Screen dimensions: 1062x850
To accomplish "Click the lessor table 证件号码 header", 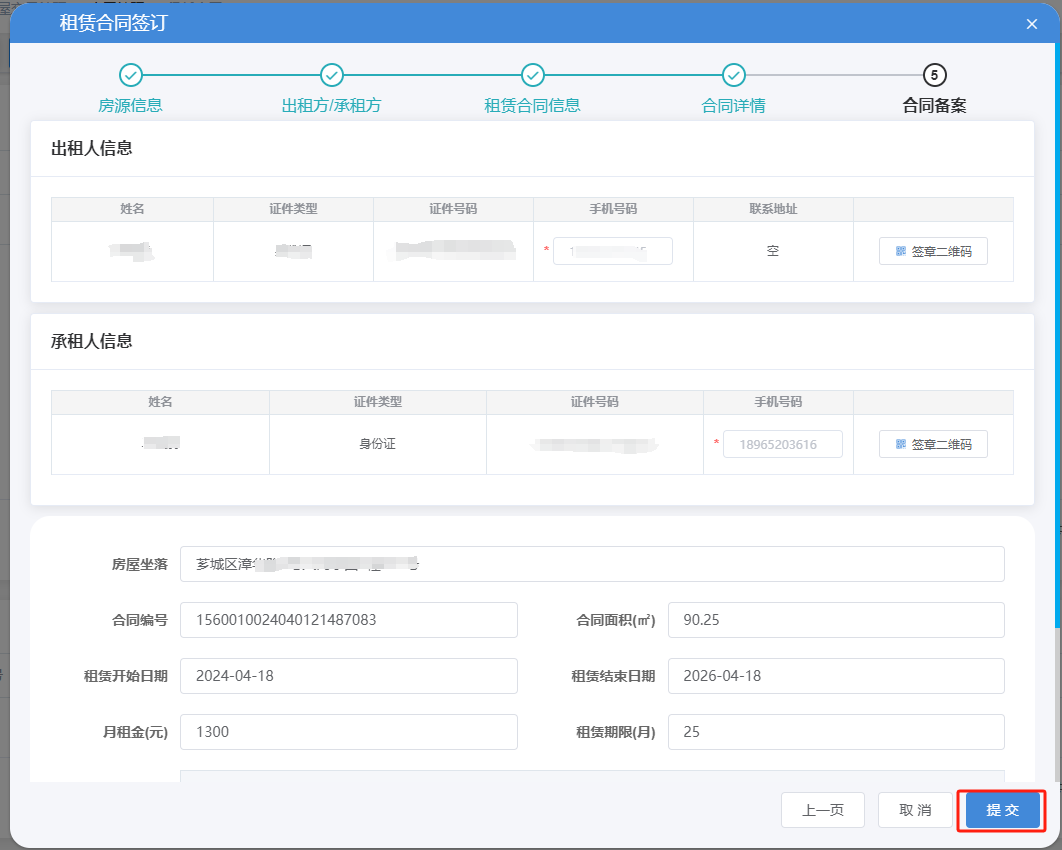I will point(453,209).
